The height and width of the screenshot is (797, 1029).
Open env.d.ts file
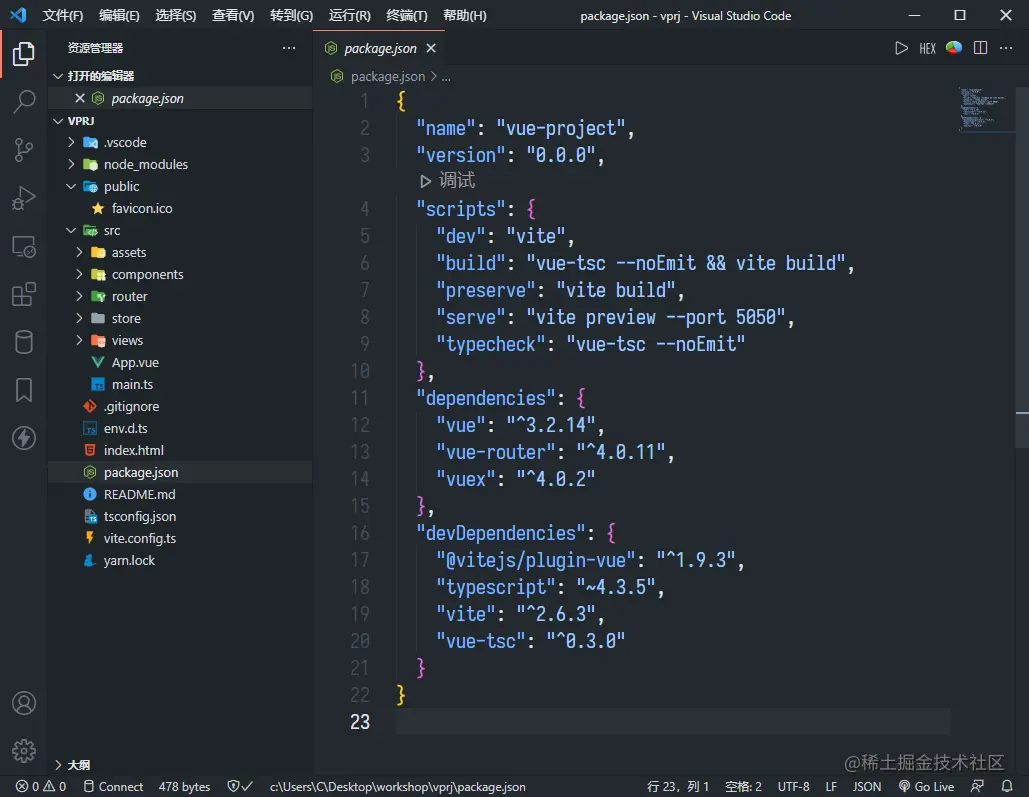click(x=125, y=428)
